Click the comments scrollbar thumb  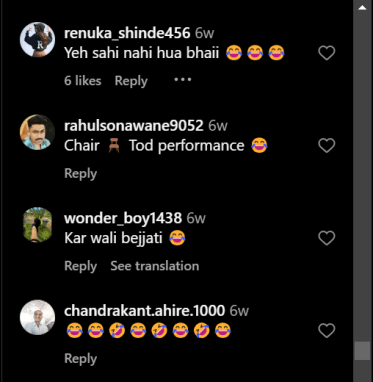click(362, 351)
